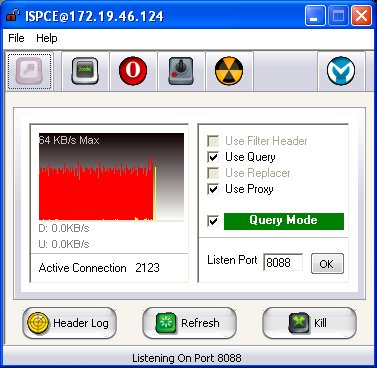Click the Refresh button
377x368 pixels.
(x=189, y=323)
